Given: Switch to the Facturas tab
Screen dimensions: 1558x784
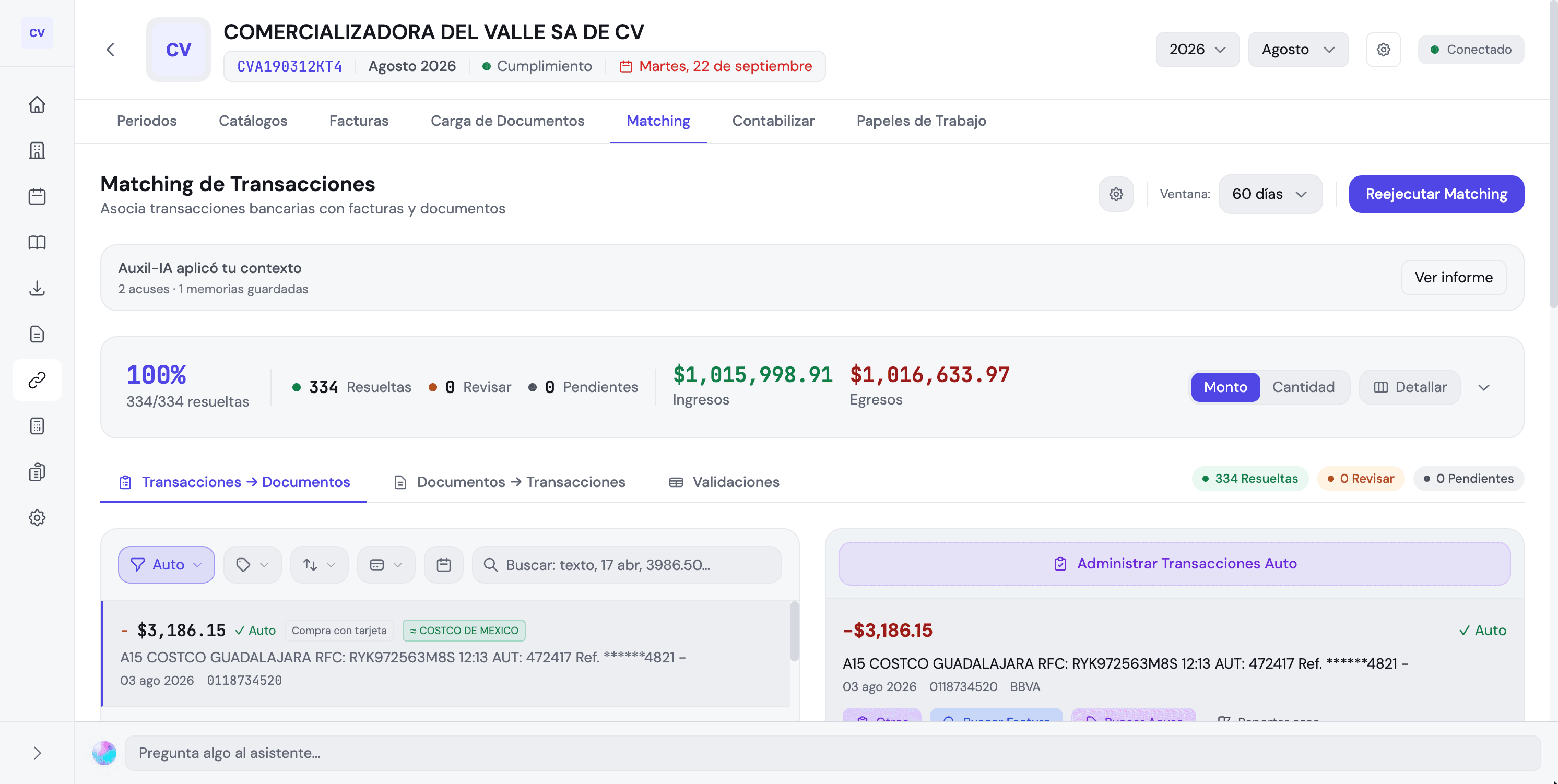Looking at the screenshot, I should click(359, 121).
